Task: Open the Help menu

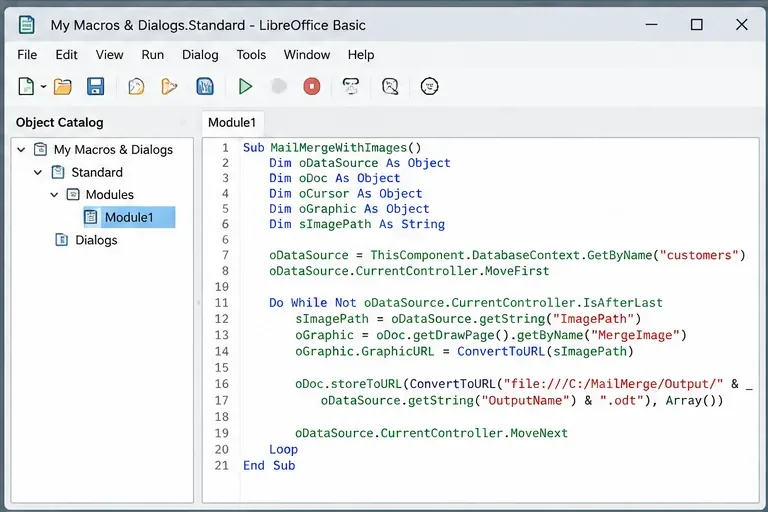Action: [361, 55]
